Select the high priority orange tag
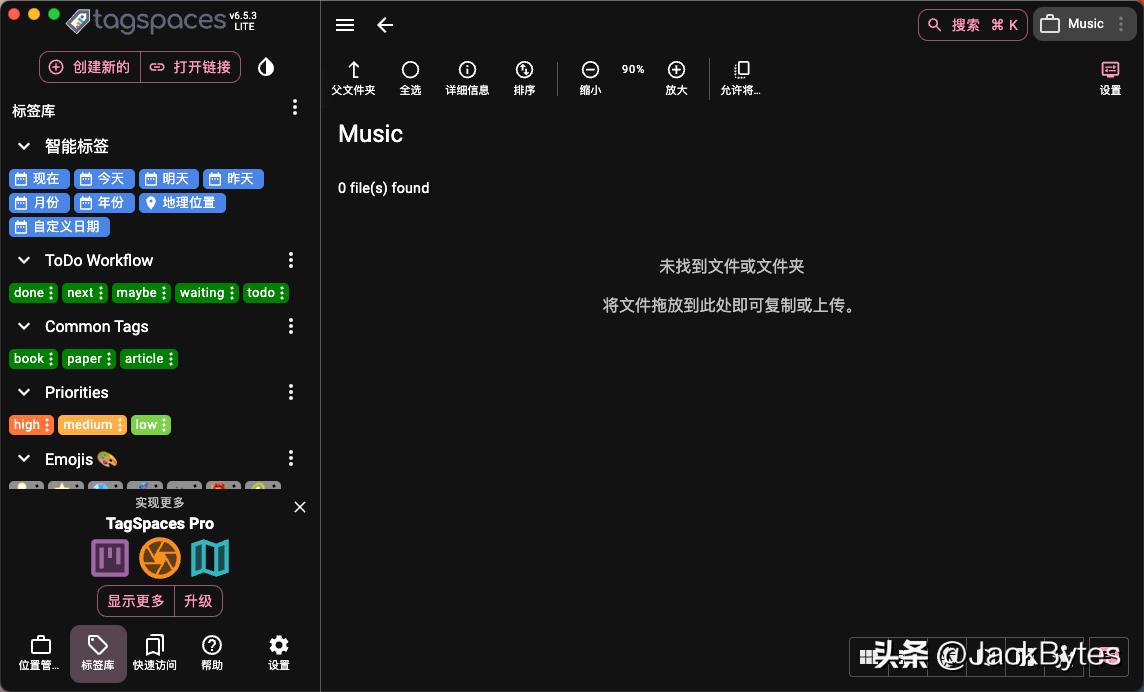Image resolution: width=1144 pixels, height=692 pixels. pos(26,424)
